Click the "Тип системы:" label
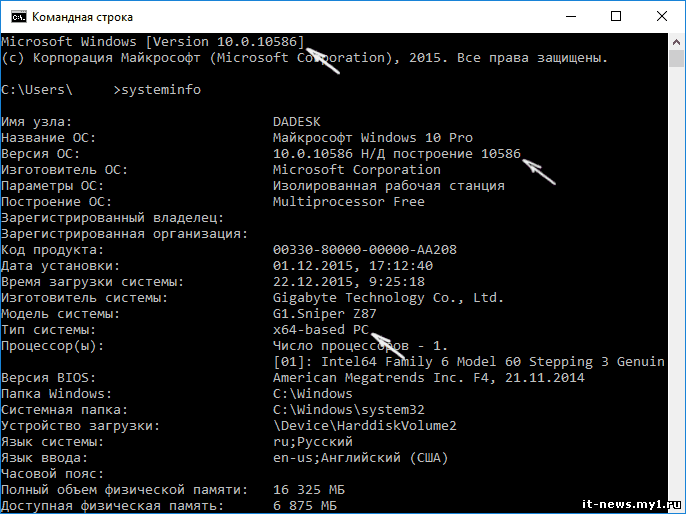This screenshot has width=686, height=514. (49, 330)
